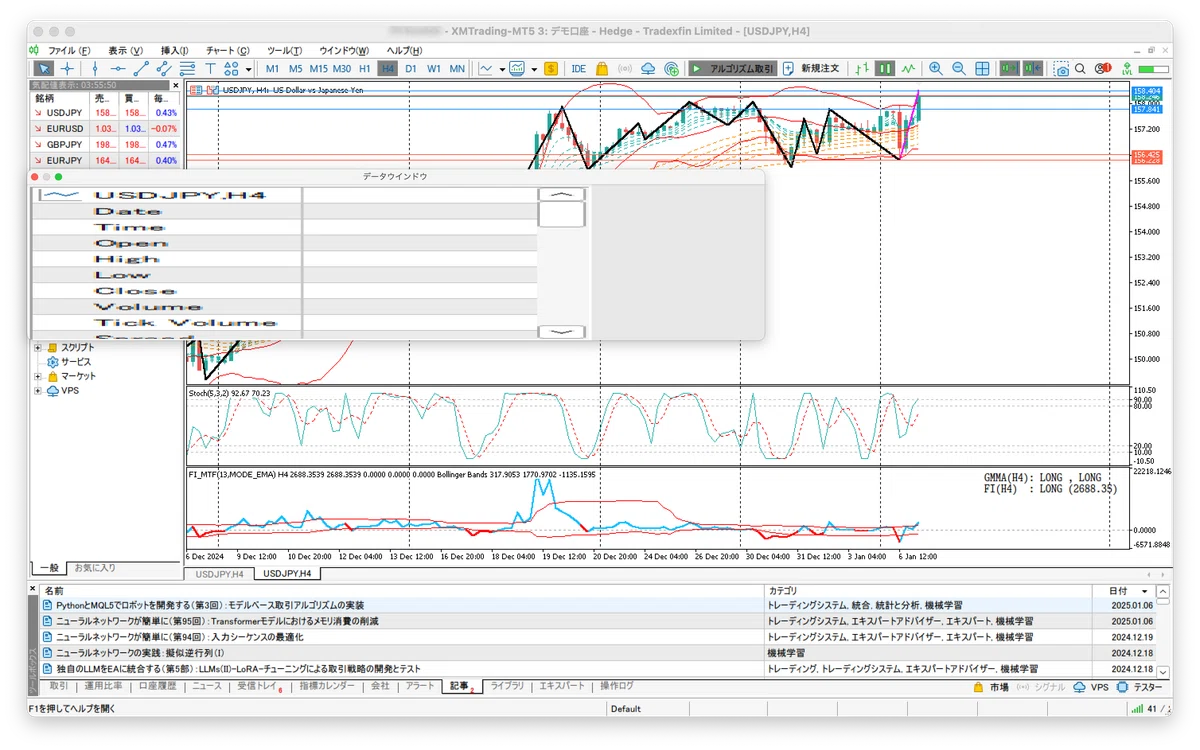Switch to second USDJPY,H4 chart tab
1200x750 pixels.
[x=286, y=574]
